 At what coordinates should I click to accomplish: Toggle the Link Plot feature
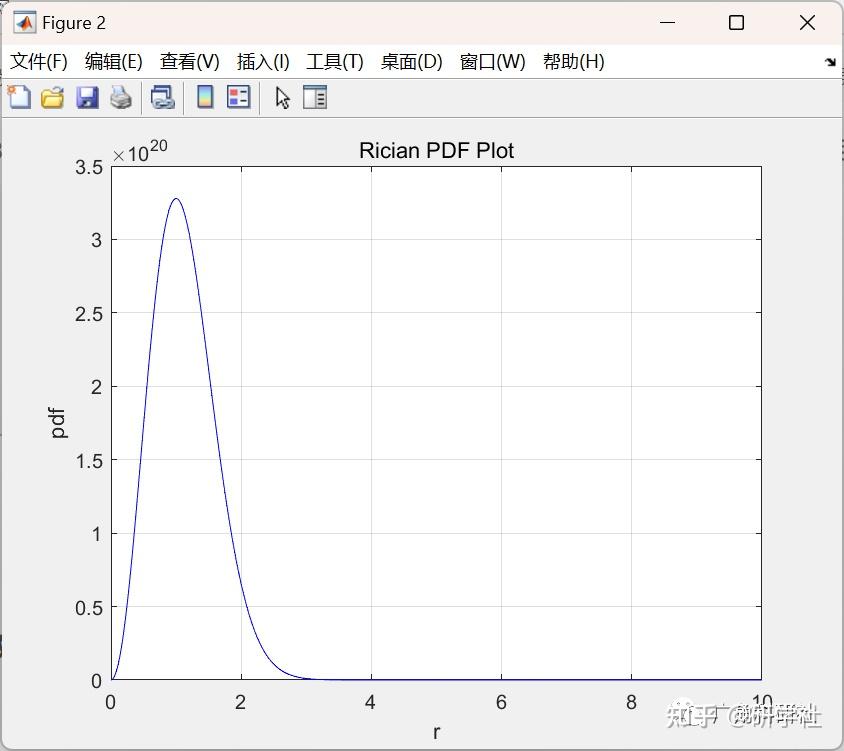click(x=164, y=97)
